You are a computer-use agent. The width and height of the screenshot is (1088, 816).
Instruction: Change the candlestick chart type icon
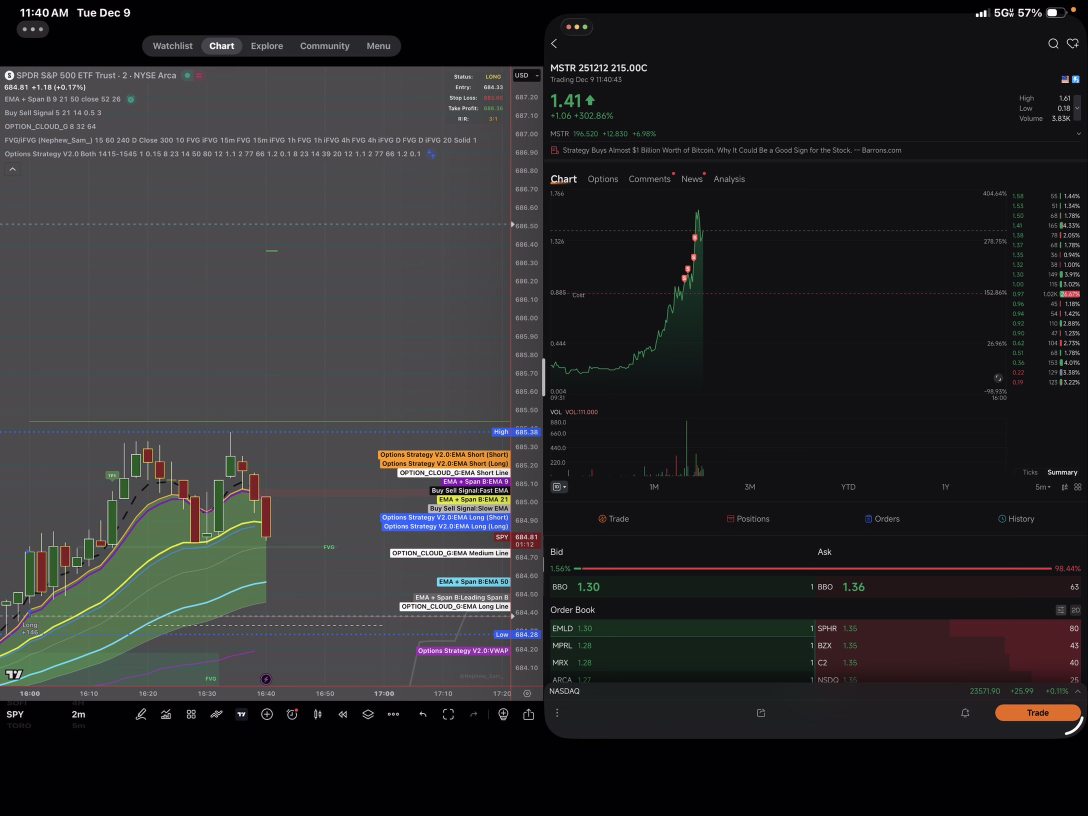pyautogui.click(x=317, y=714)
